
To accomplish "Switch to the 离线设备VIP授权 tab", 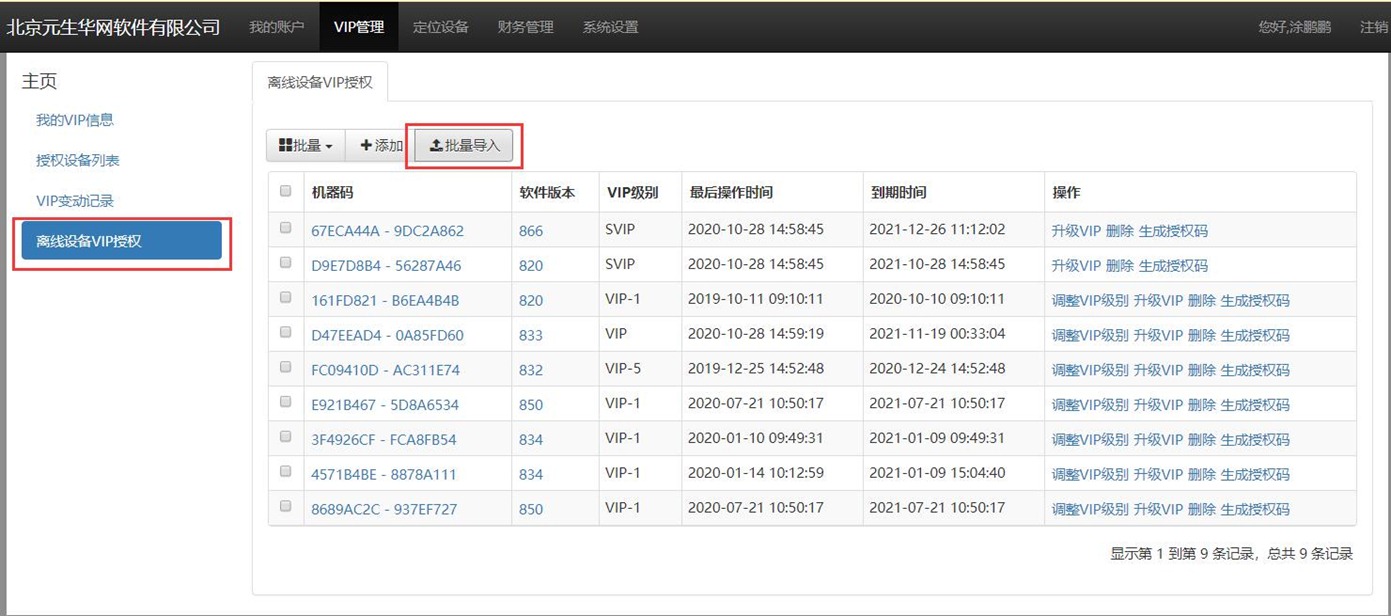I will click(320, 82).
